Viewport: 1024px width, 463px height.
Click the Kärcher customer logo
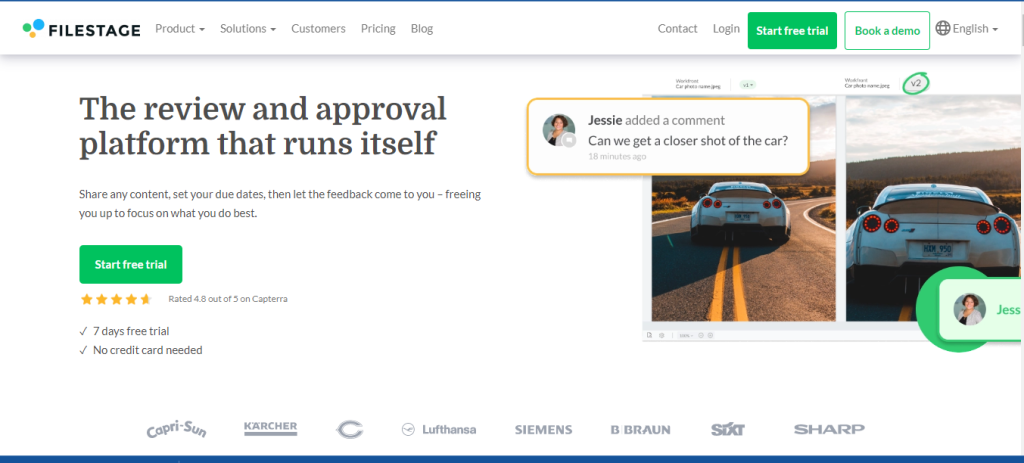[270, 428]
